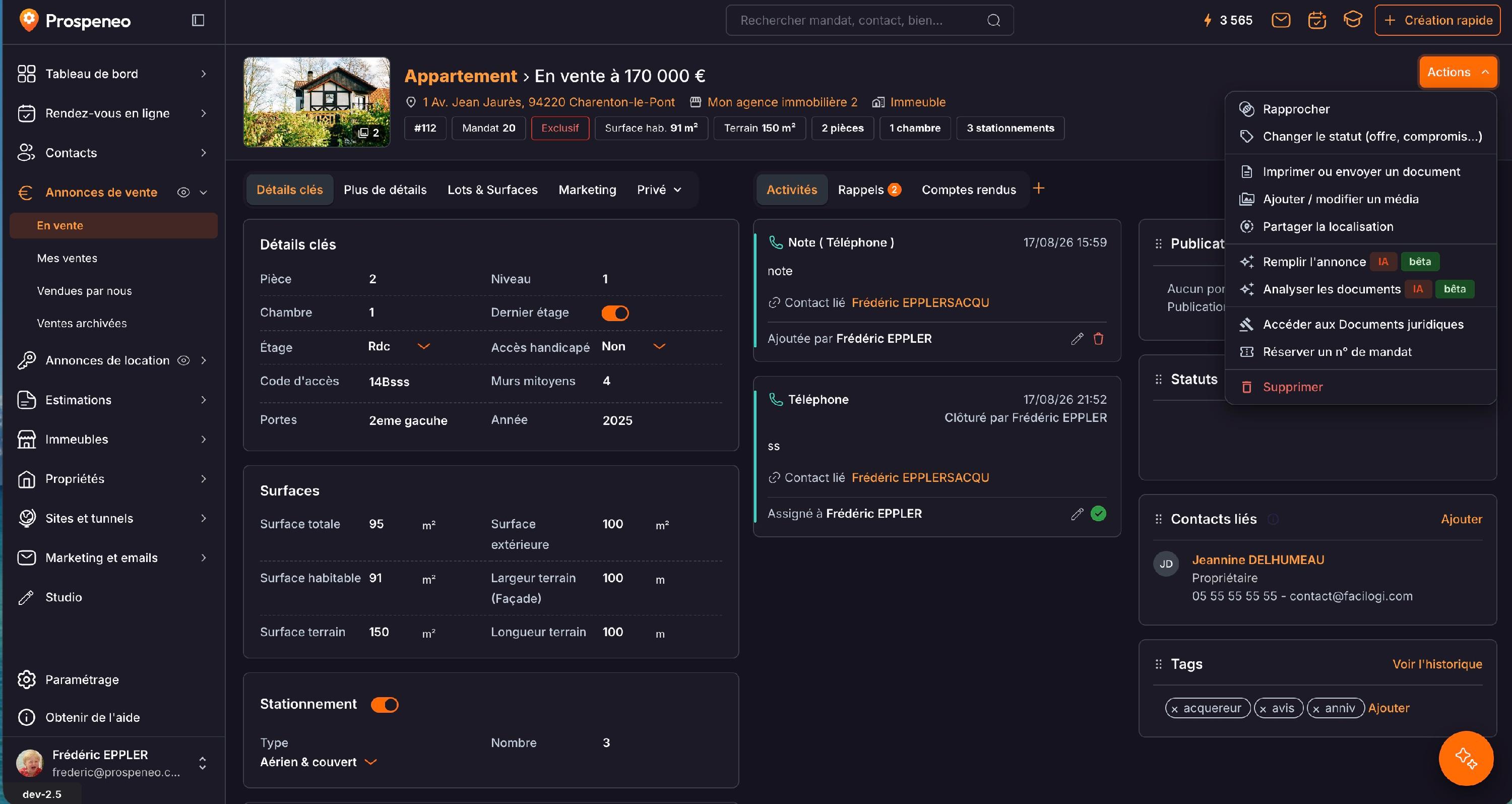Open the calendar icon in the header
This screenshot has height=804, width=1512.
click(1316, 21)
